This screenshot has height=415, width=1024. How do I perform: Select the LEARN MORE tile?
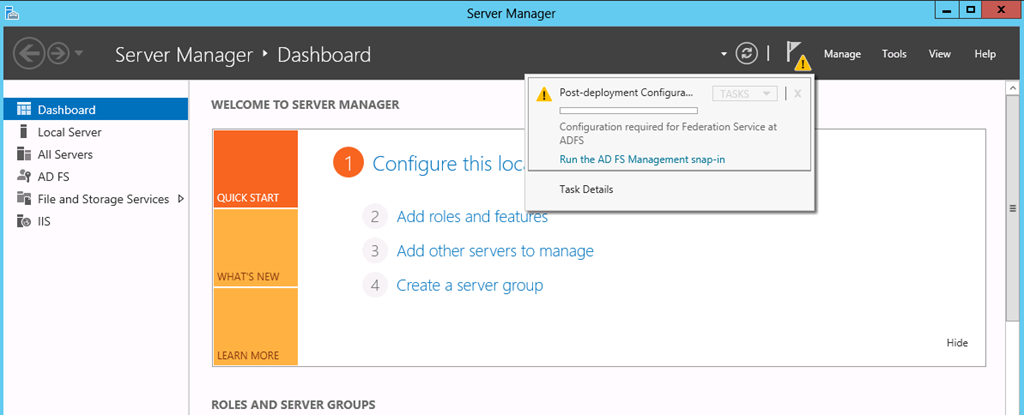click(255, 326)
